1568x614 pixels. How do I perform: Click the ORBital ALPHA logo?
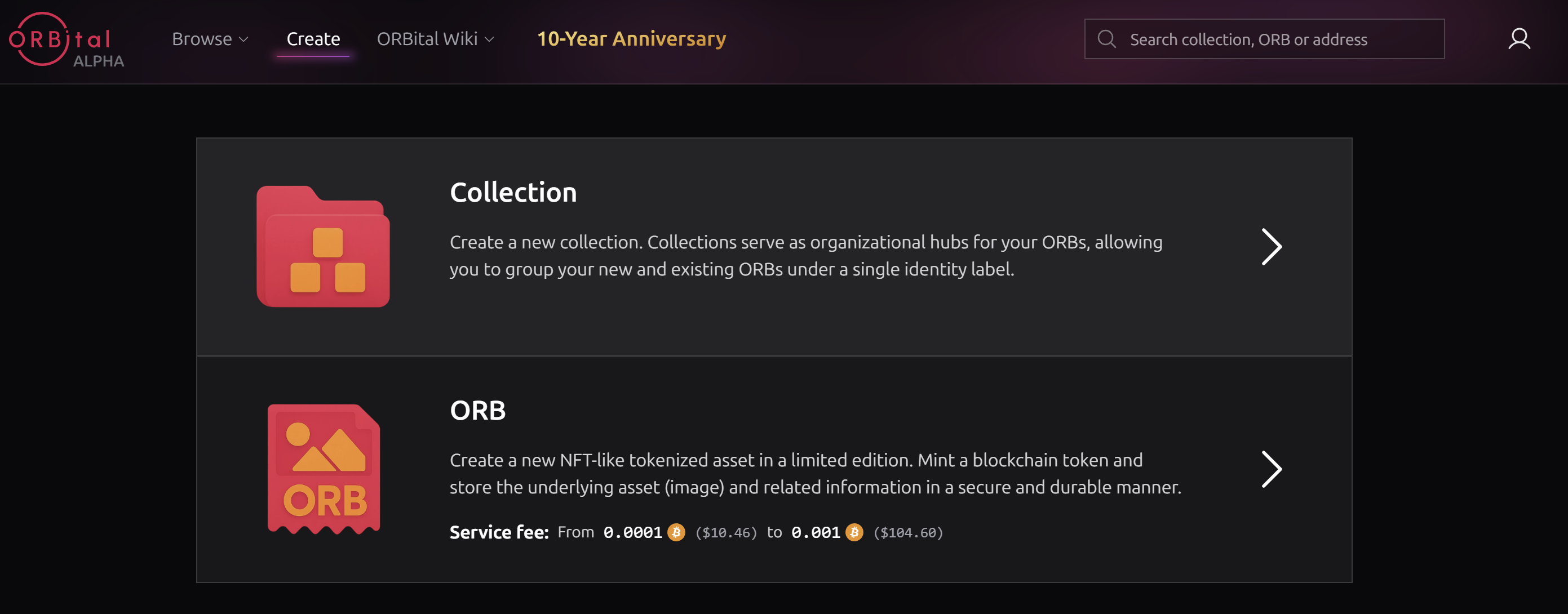[66, 40]
